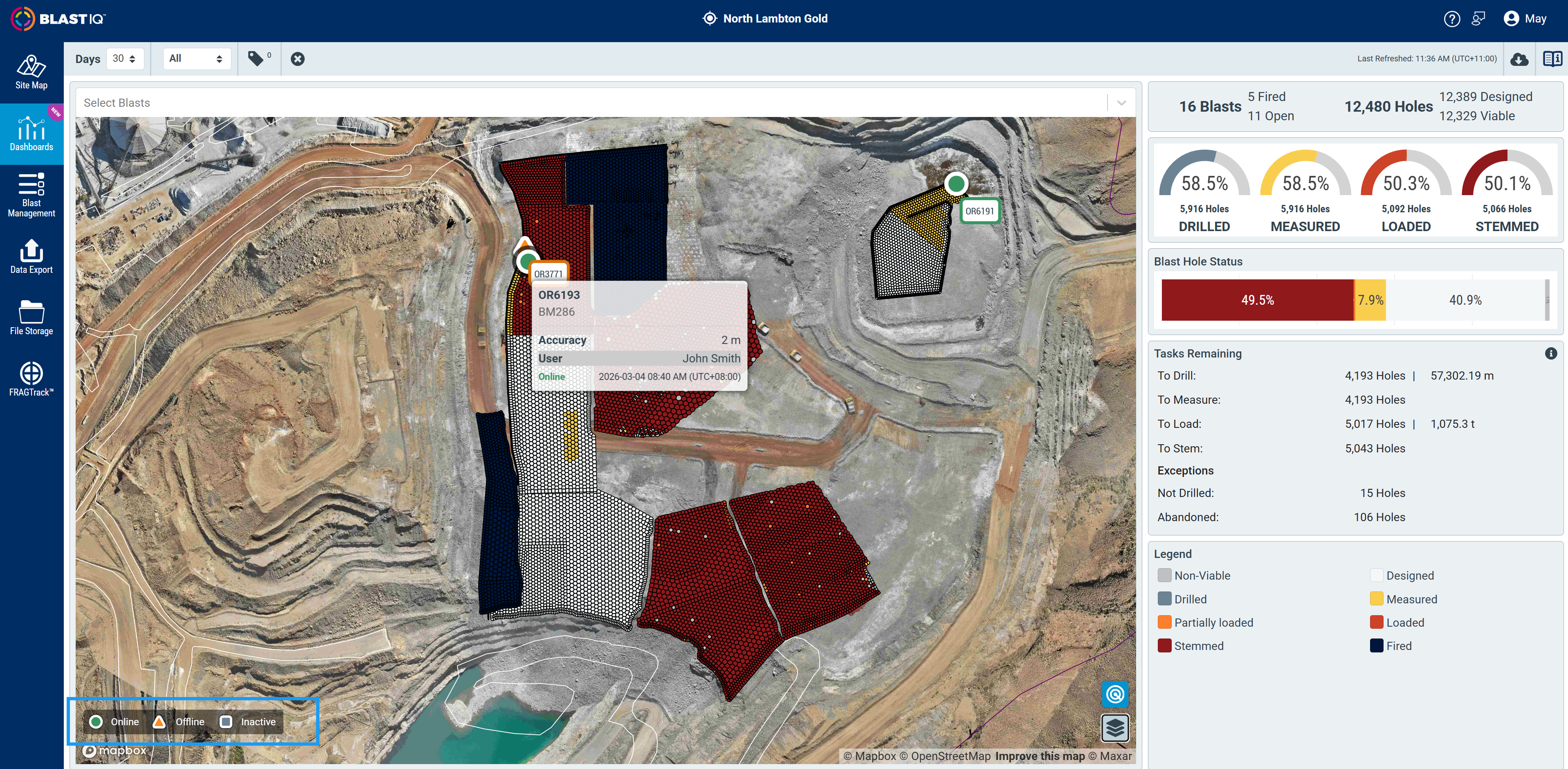1568x769 pixels.
Task: Open the Site Map view
Action: [31, 72]
